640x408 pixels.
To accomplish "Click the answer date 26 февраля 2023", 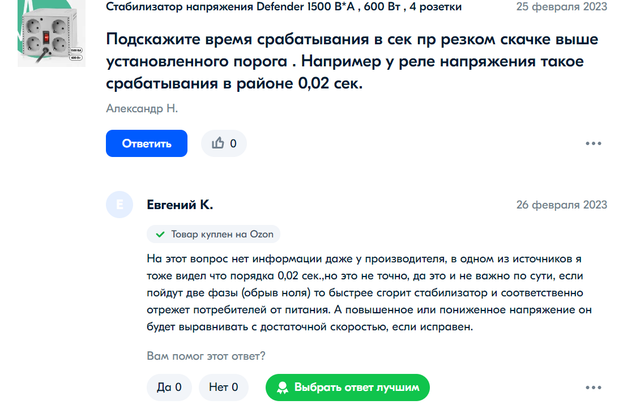I will pyautogui.click(x=562, y=204).
